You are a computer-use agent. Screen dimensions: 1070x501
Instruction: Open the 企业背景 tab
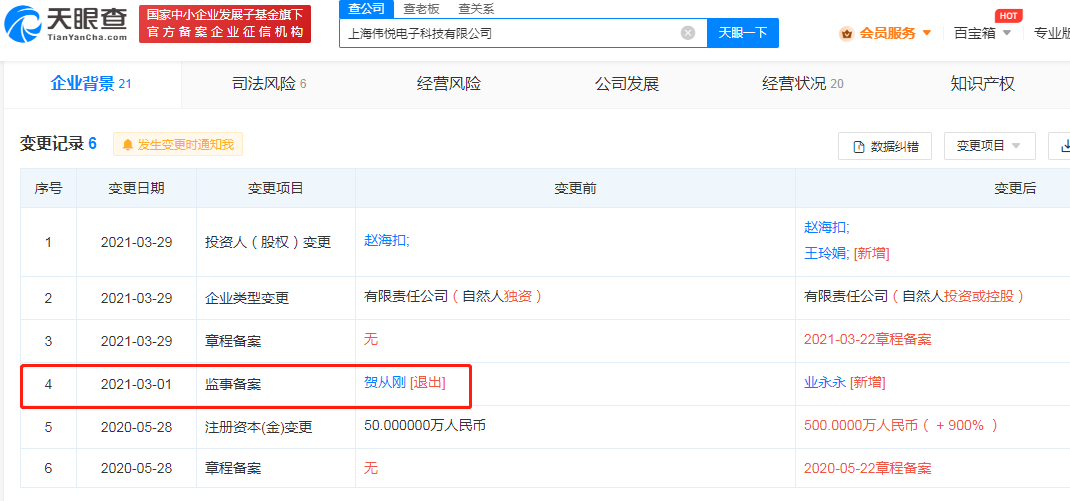pyautogui.click(x=91, y=84)
